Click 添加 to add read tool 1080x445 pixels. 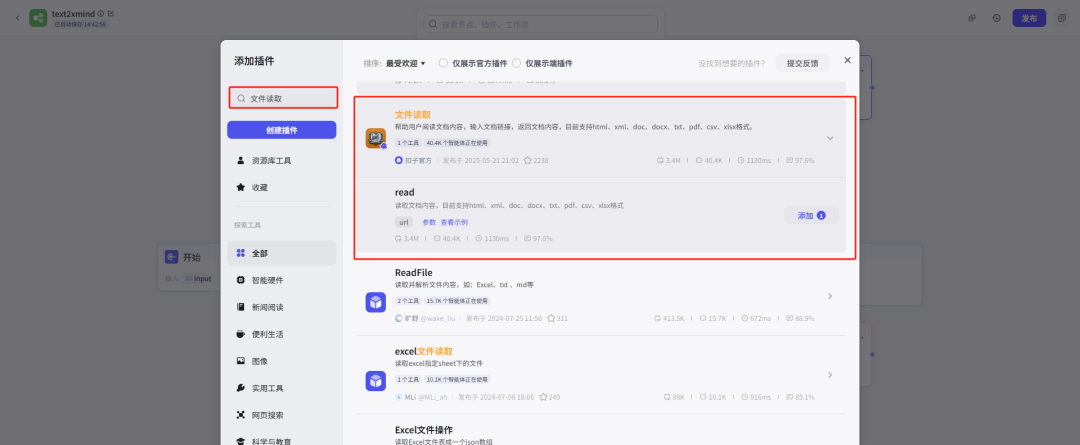(811, 216)
